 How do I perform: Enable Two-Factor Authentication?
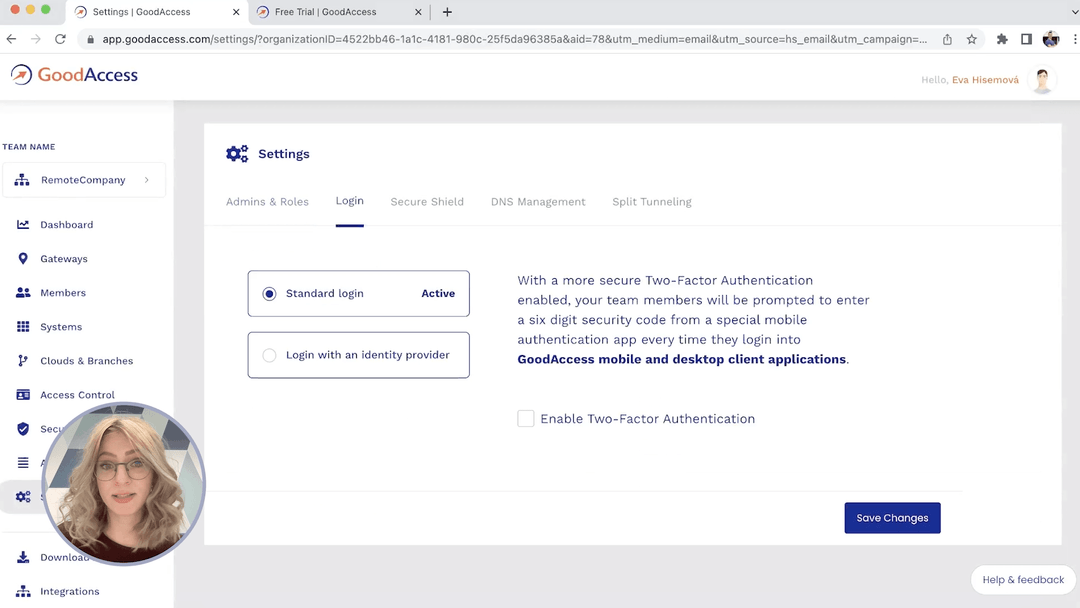(526, 418)
